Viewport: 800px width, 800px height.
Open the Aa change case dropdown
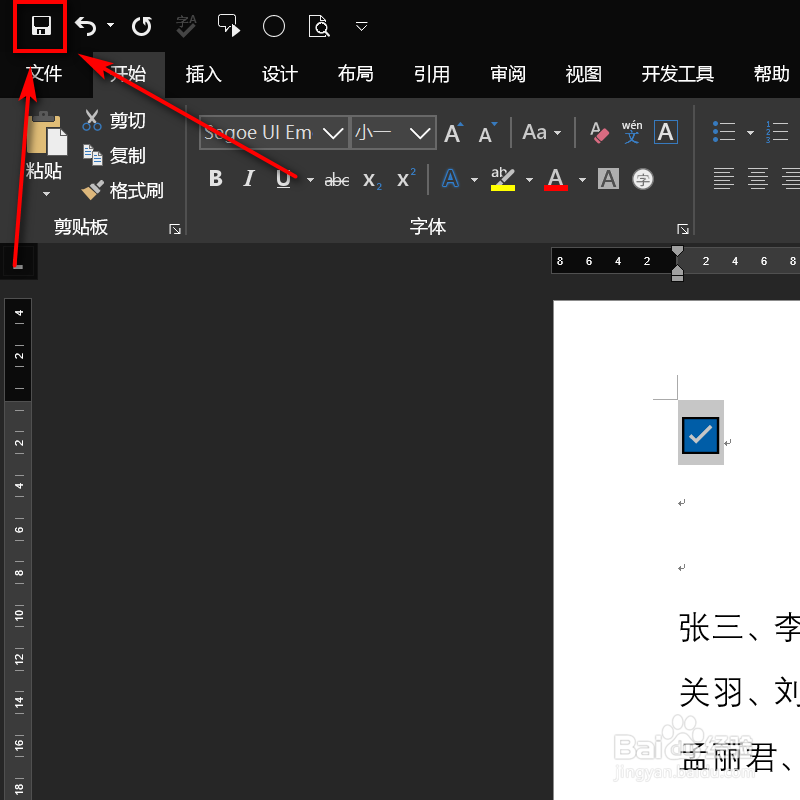pyautogui.click(x=541, y=133)
